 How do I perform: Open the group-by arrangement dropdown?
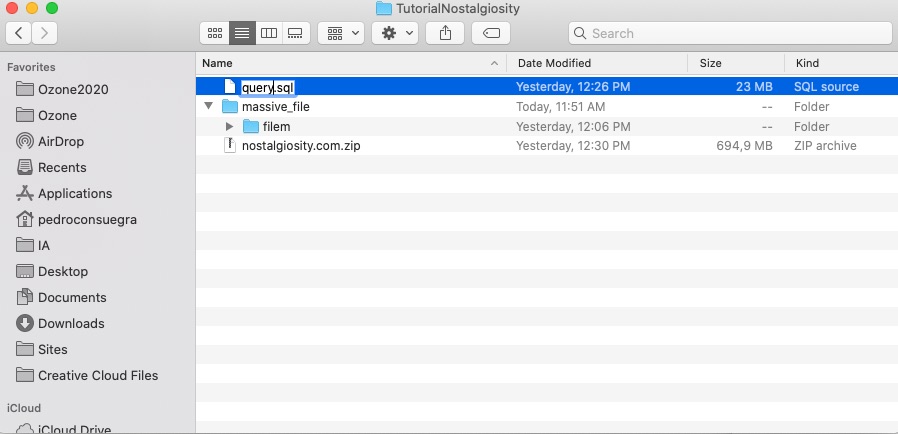(340, 33)
